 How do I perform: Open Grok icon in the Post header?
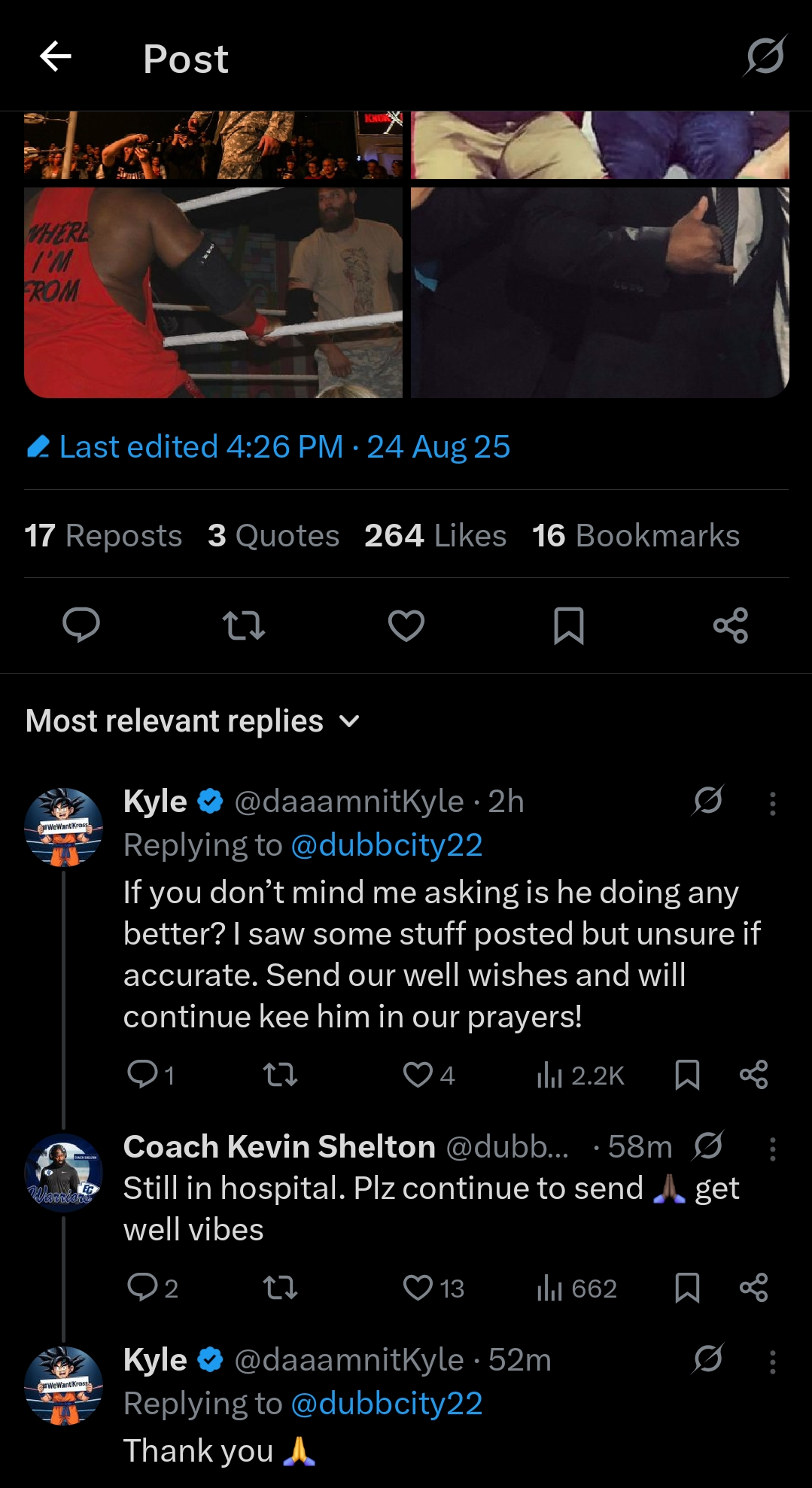pyautogui.click(x=765, y=56)
